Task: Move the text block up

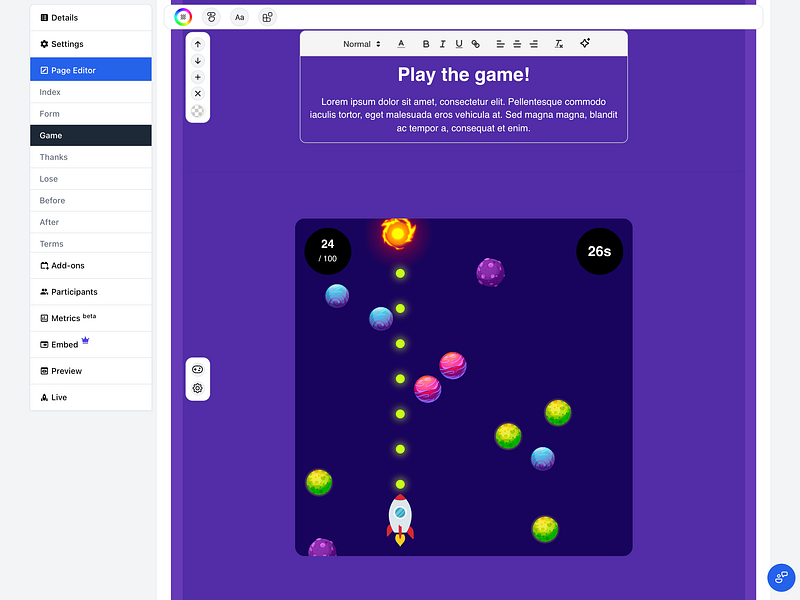Action: (198, 44)
